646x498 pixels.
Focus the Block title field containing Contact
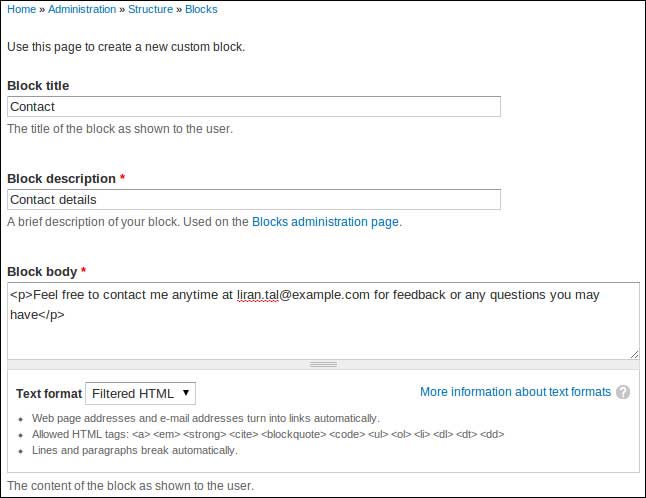pyautogui.click(x=253, y=107)
